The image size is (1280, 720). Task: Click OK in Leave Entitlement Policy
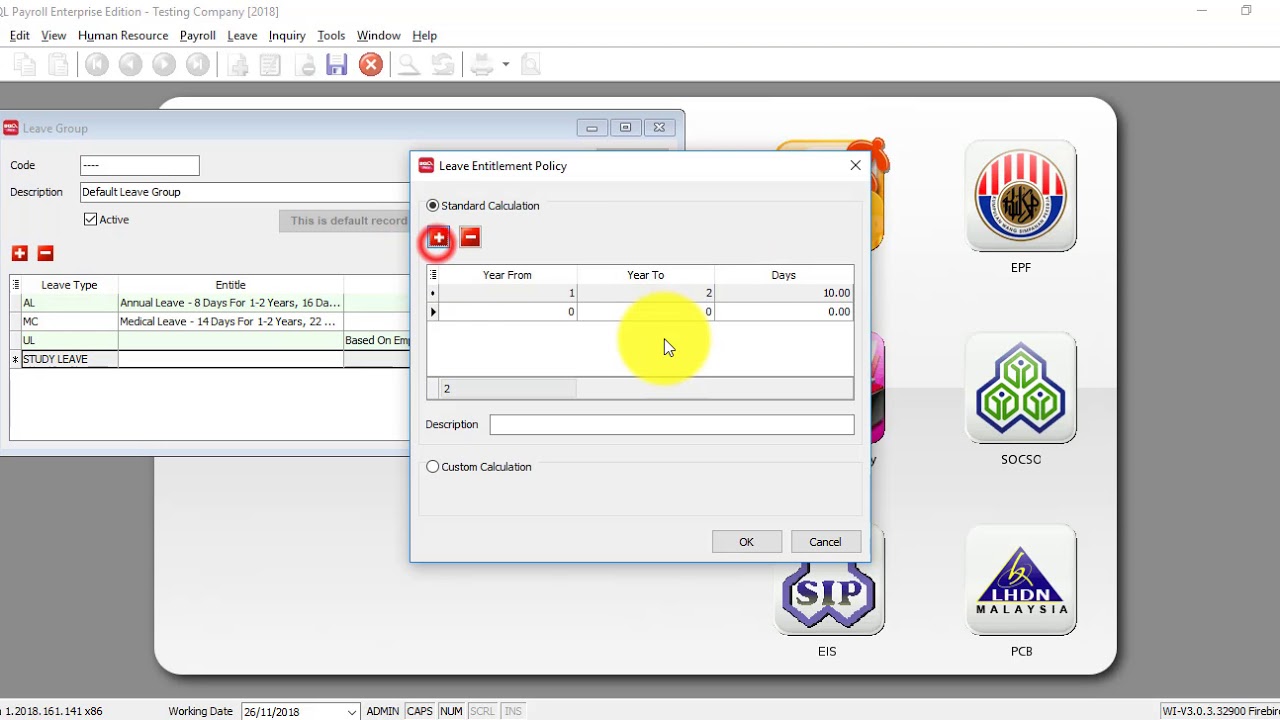(x=747, y=542)
